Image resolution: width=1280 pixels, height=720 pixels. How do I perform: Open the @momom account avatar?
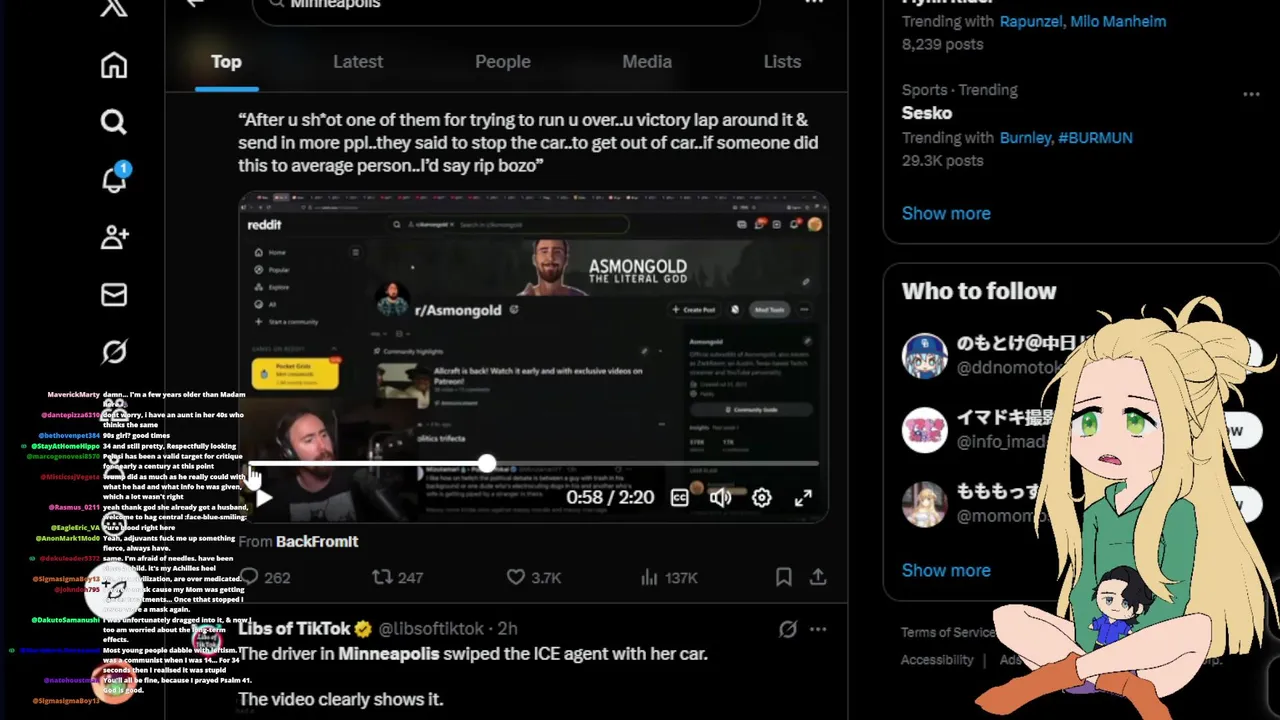(x=925, y=505)
